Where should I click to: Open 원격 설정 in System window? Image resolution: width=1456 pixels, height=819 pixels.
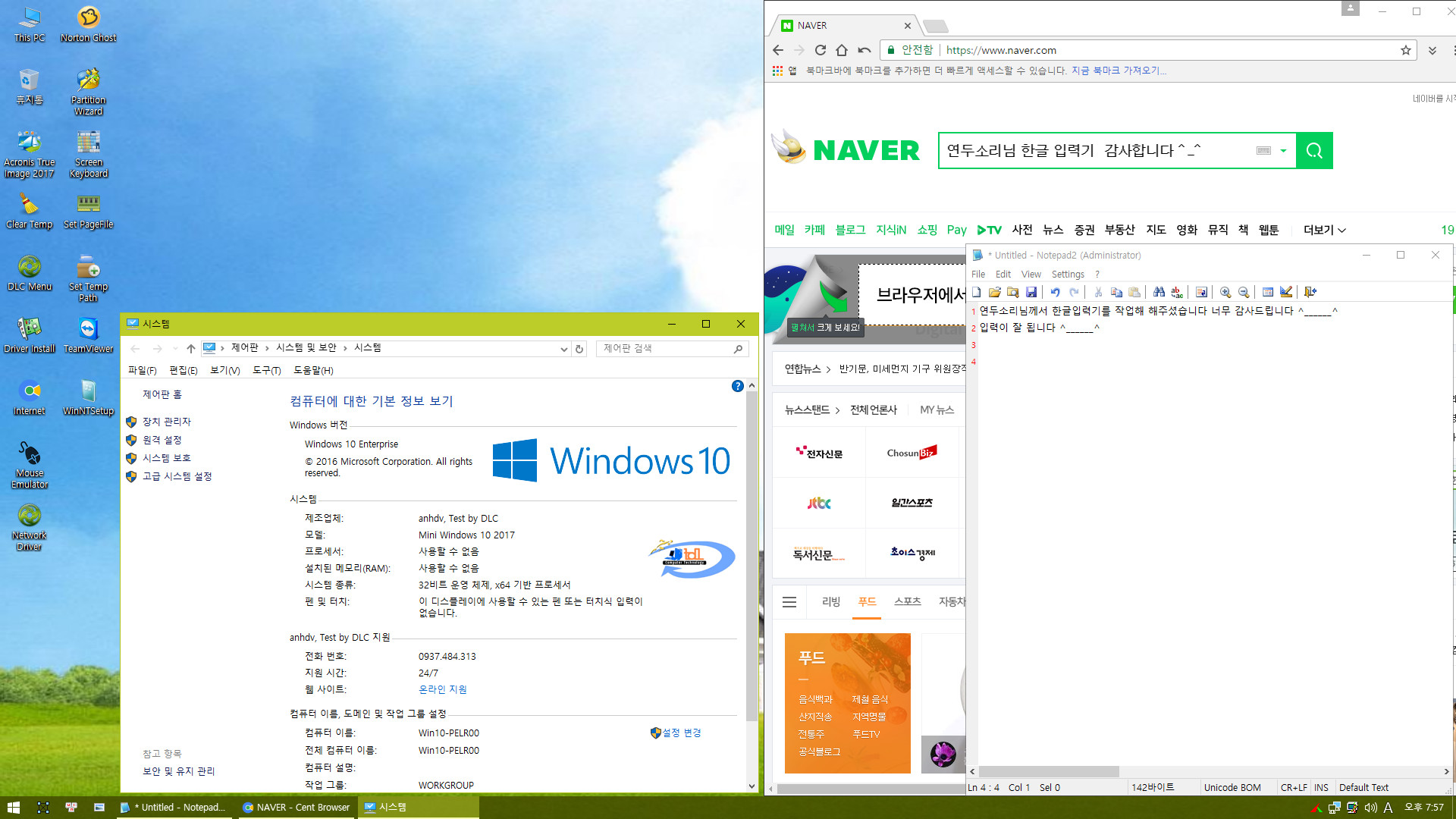(162, 440)
